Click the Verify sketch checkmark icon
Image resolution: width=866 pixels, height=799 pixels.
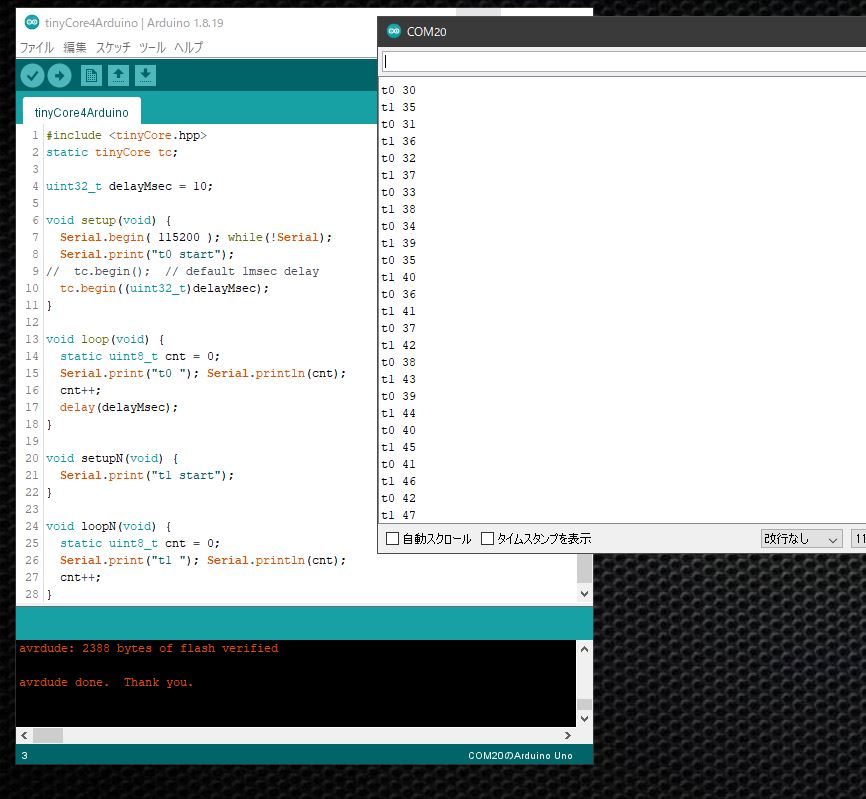(x=32, y=74)
